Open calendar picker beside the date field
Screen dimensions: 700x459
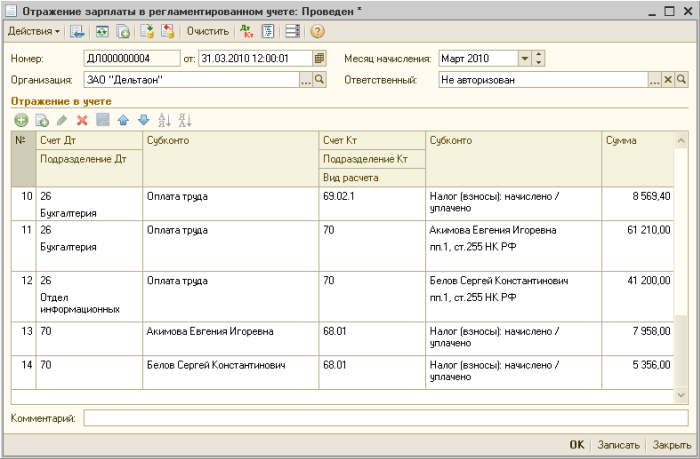point(319,58)
